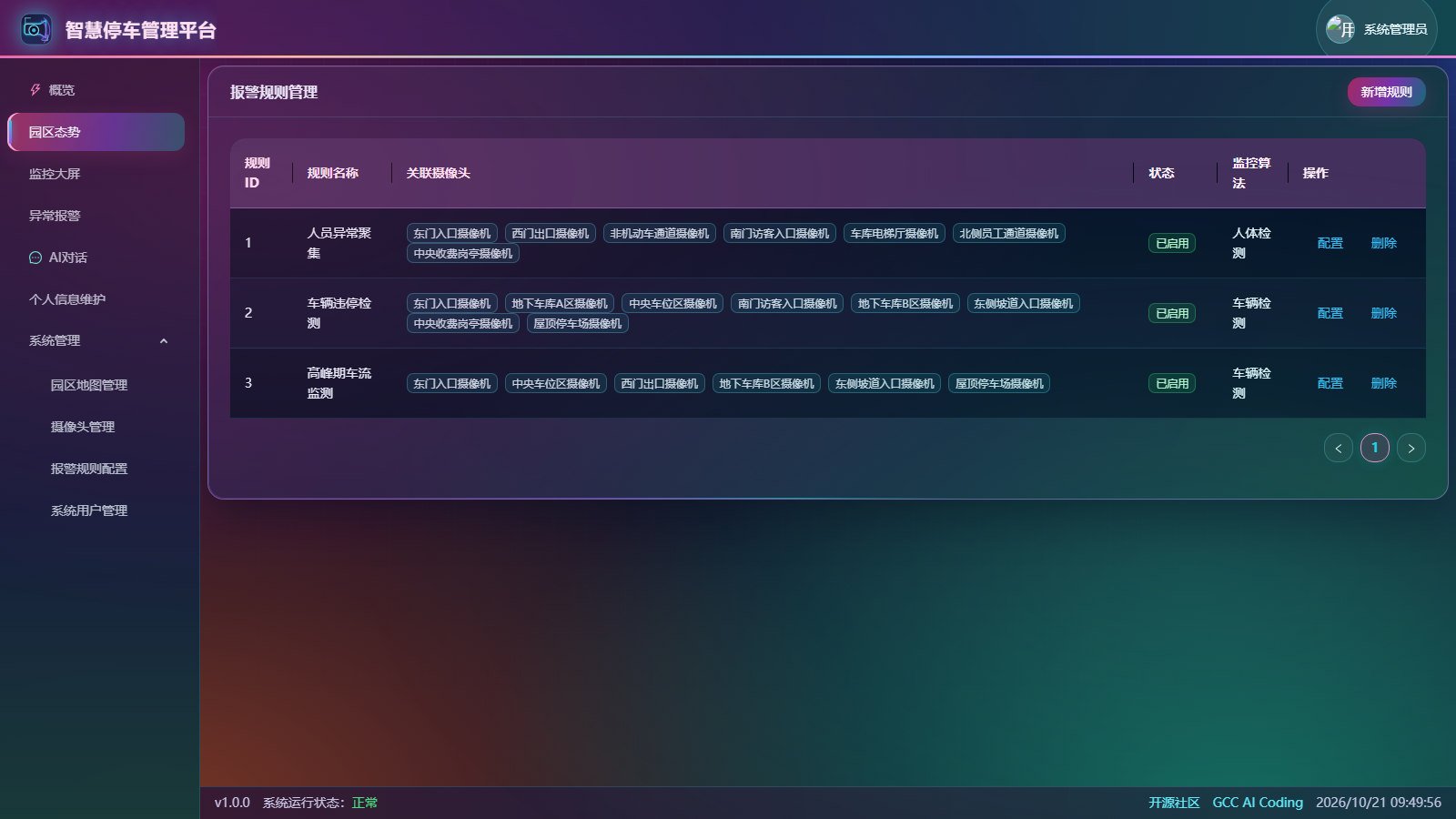Viewport: 1456px width, 819px height.
Task: Configure rule 高峰期车流监测
Action: tap(1330, 383)
